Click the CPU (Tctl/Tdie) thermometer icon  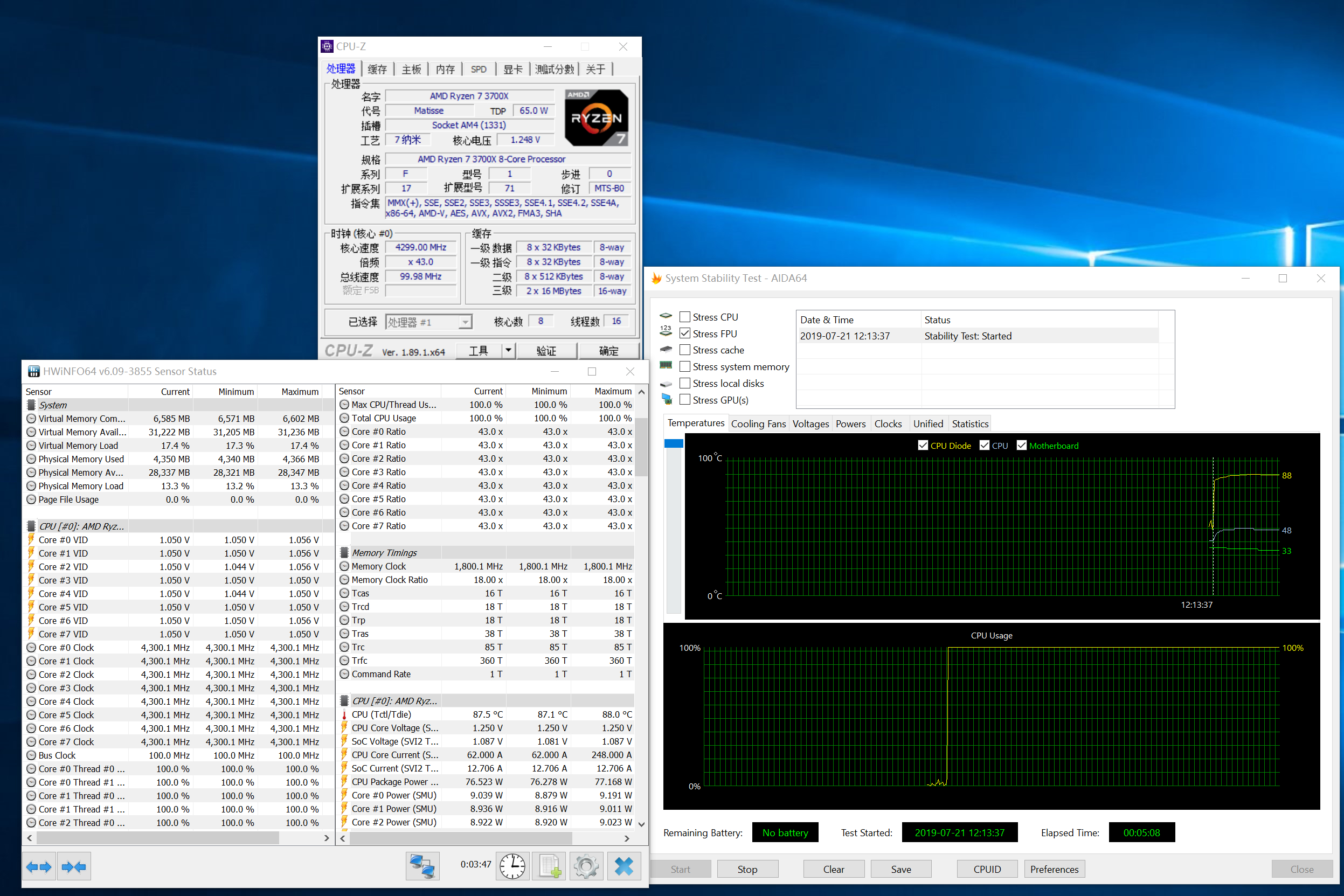pos(344,714)
